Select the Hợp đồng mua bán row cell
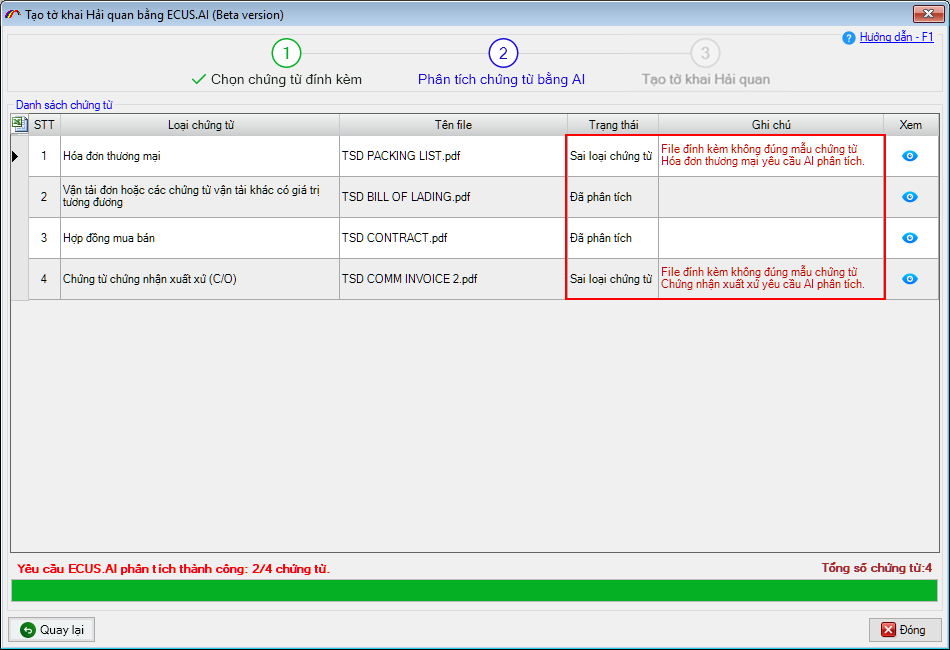Screen dimensions: 950x650 click(200, 238)
